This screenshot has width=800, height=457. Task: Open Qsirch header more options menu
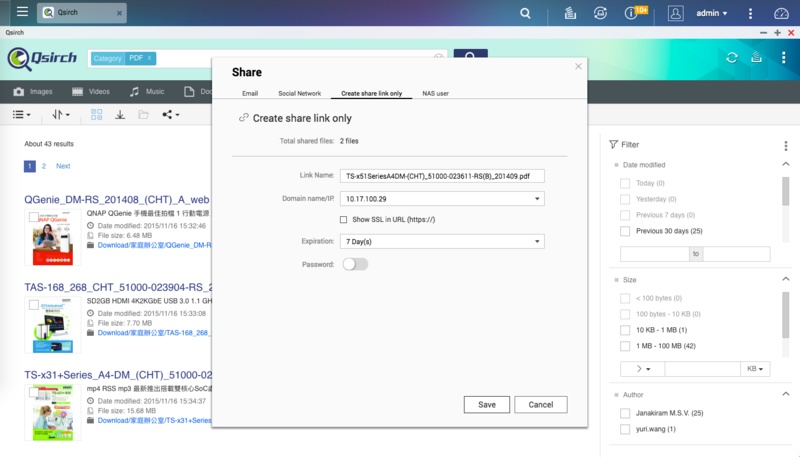(784, 58)
